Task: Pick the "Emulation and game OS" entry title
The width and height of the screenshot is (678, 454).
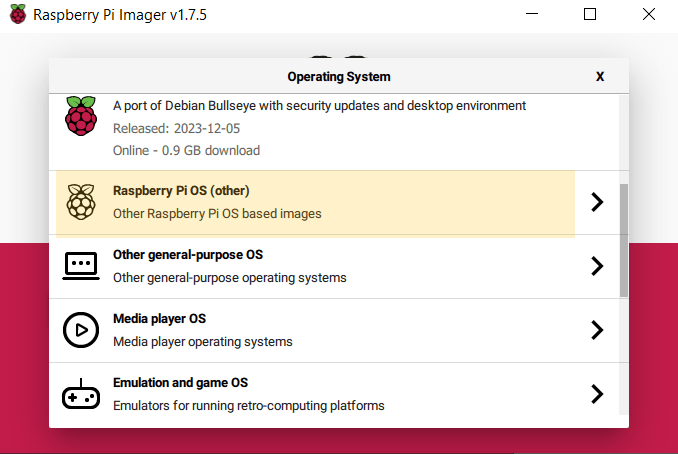Action: [180, 383]
